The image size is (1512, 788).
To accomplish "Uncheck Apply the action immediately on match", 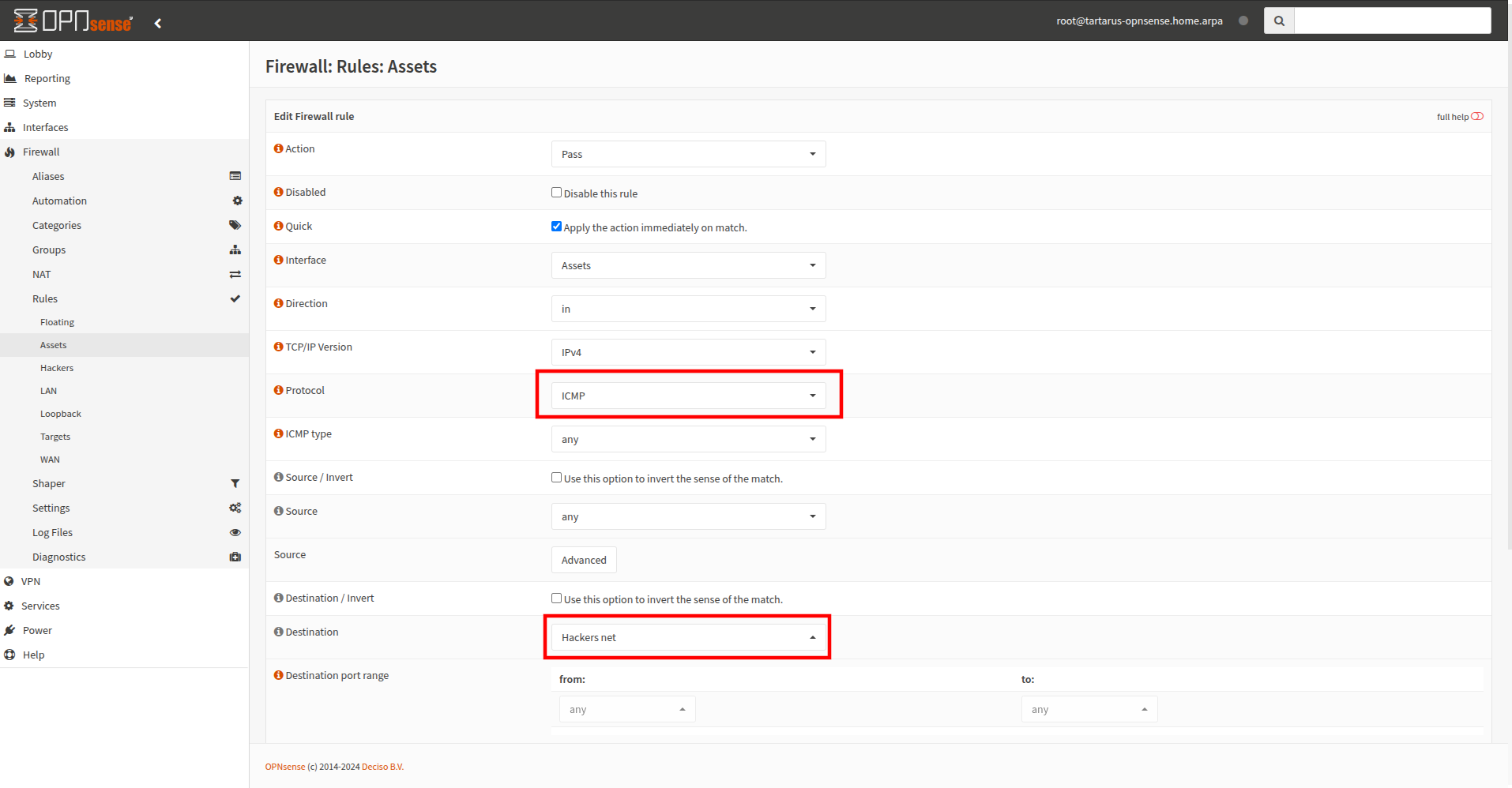I will (556, 227).
